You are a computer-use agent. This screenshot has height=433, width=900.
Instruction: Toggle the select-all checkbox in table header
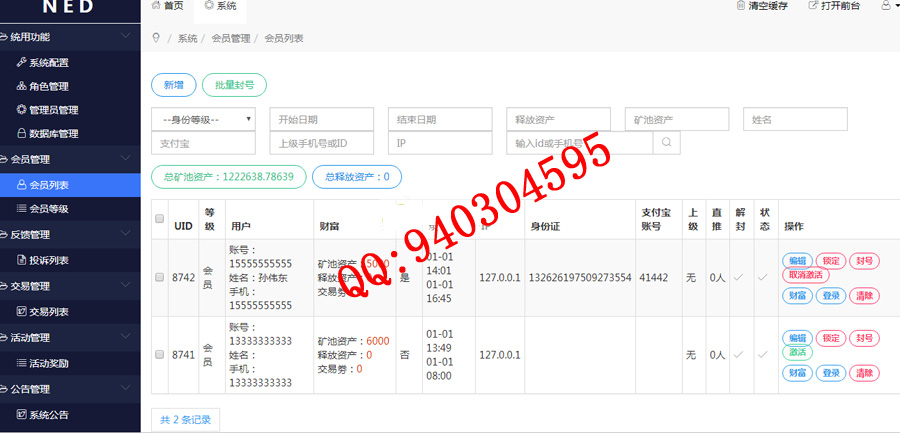[x=159, y=219]
